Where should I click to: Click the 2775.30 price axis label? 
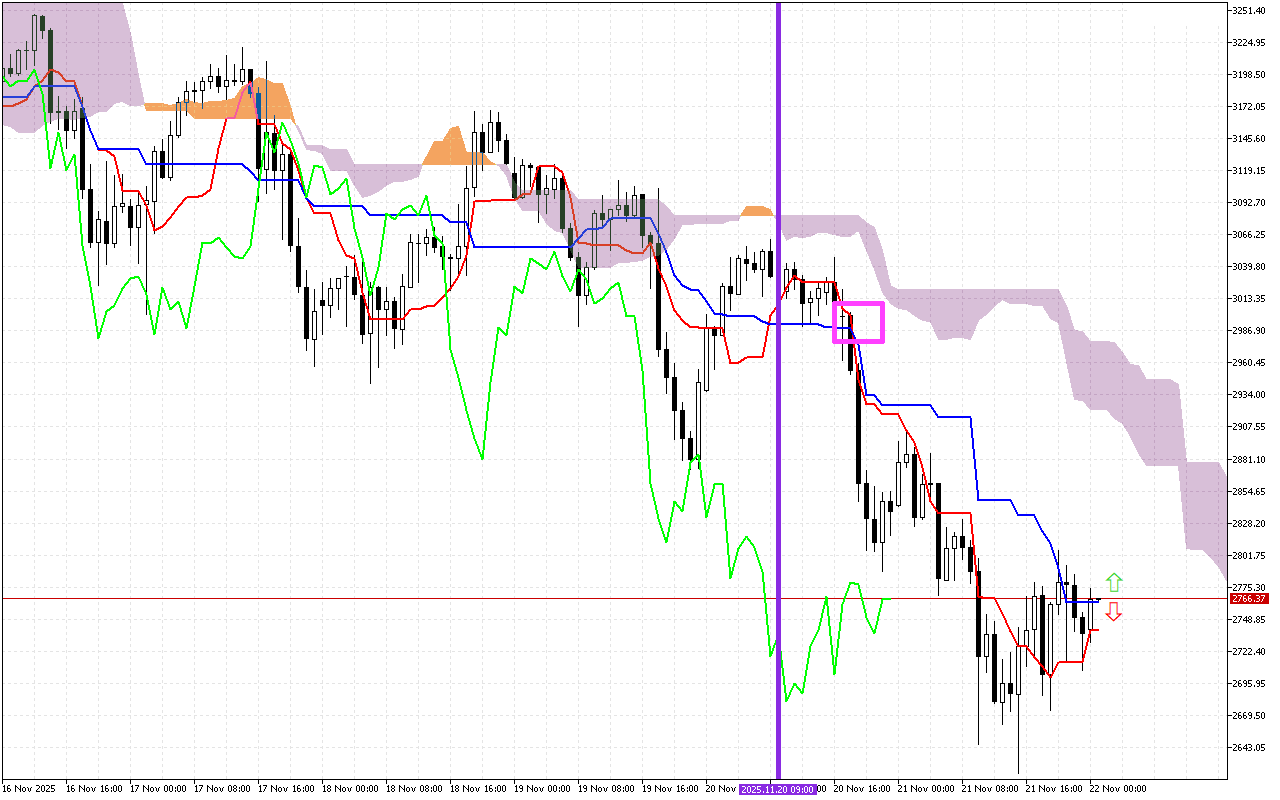[x=1248, y=588]
